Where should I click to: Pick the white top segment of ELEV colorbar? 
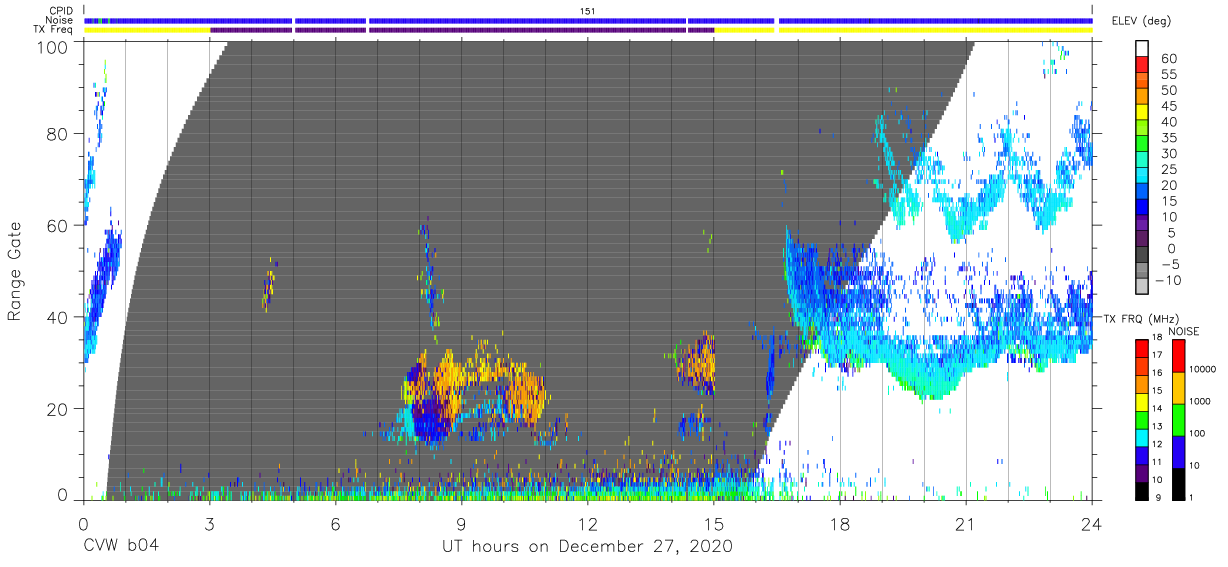point(1144,49)
